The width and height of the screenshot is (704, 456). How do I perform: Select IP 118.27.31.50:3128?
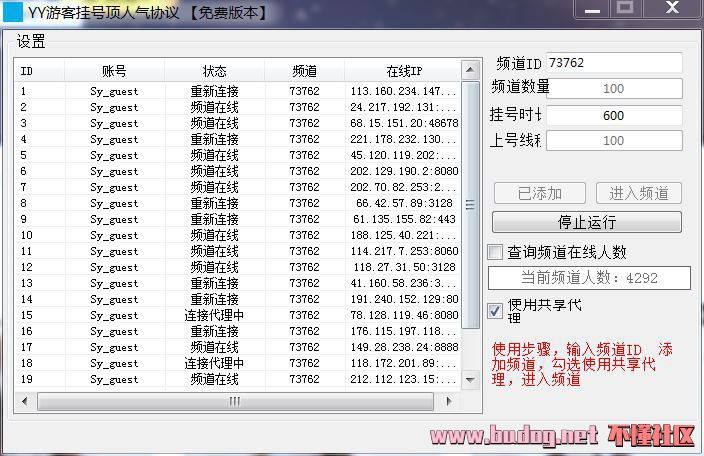(x=404, y=267)
